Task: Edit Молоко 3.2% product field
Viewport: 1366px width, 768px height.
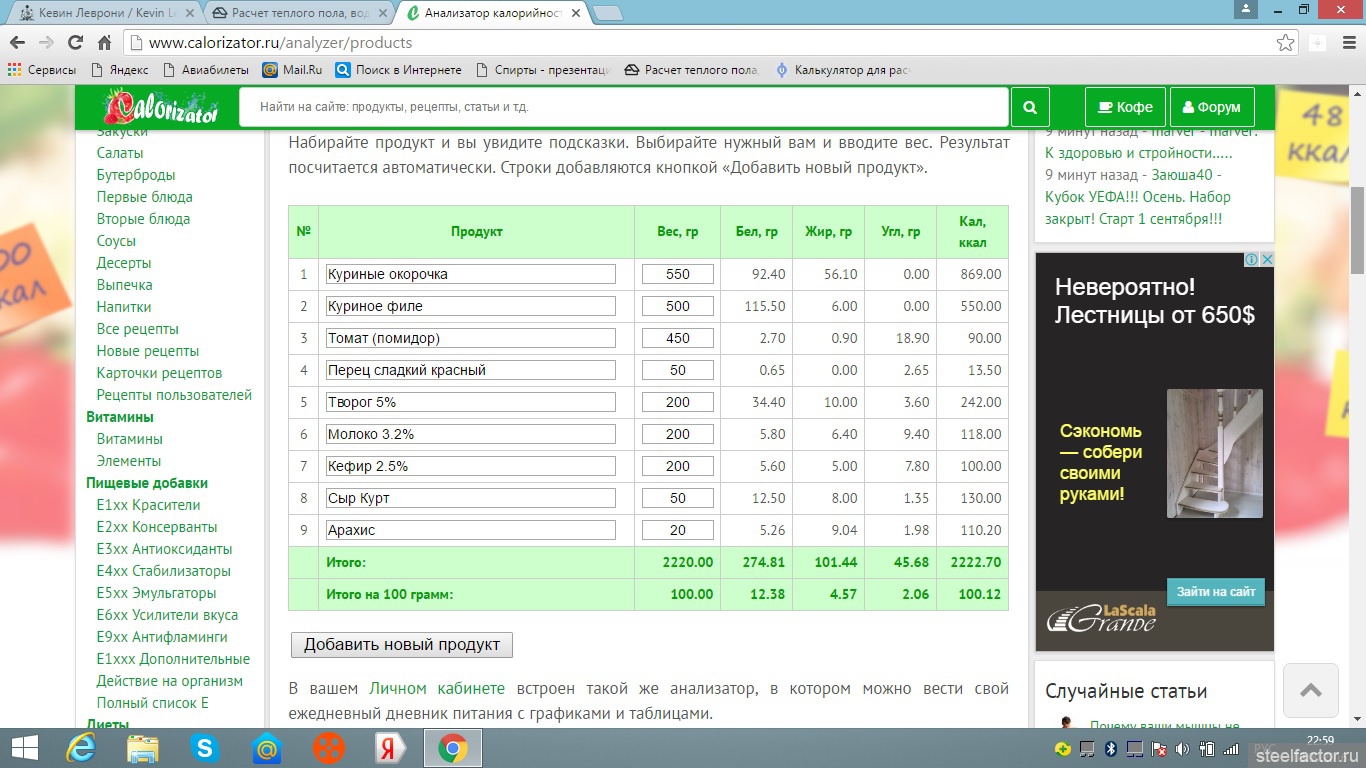Action: 471,434
